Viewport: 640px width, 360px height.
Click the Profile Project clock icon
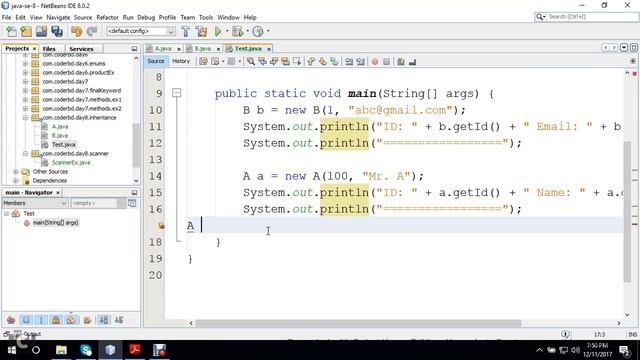pyautogui.click(x=258, y=31)
